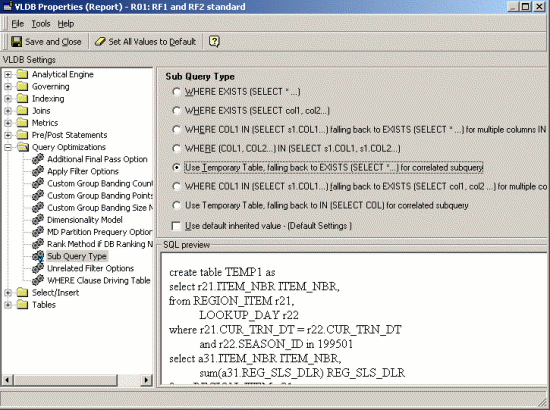Click gear icon beside Rank Method if DB Ranking
Image resolution: width=550 pixels, height=410 pixels.
[x=38, y=244]
